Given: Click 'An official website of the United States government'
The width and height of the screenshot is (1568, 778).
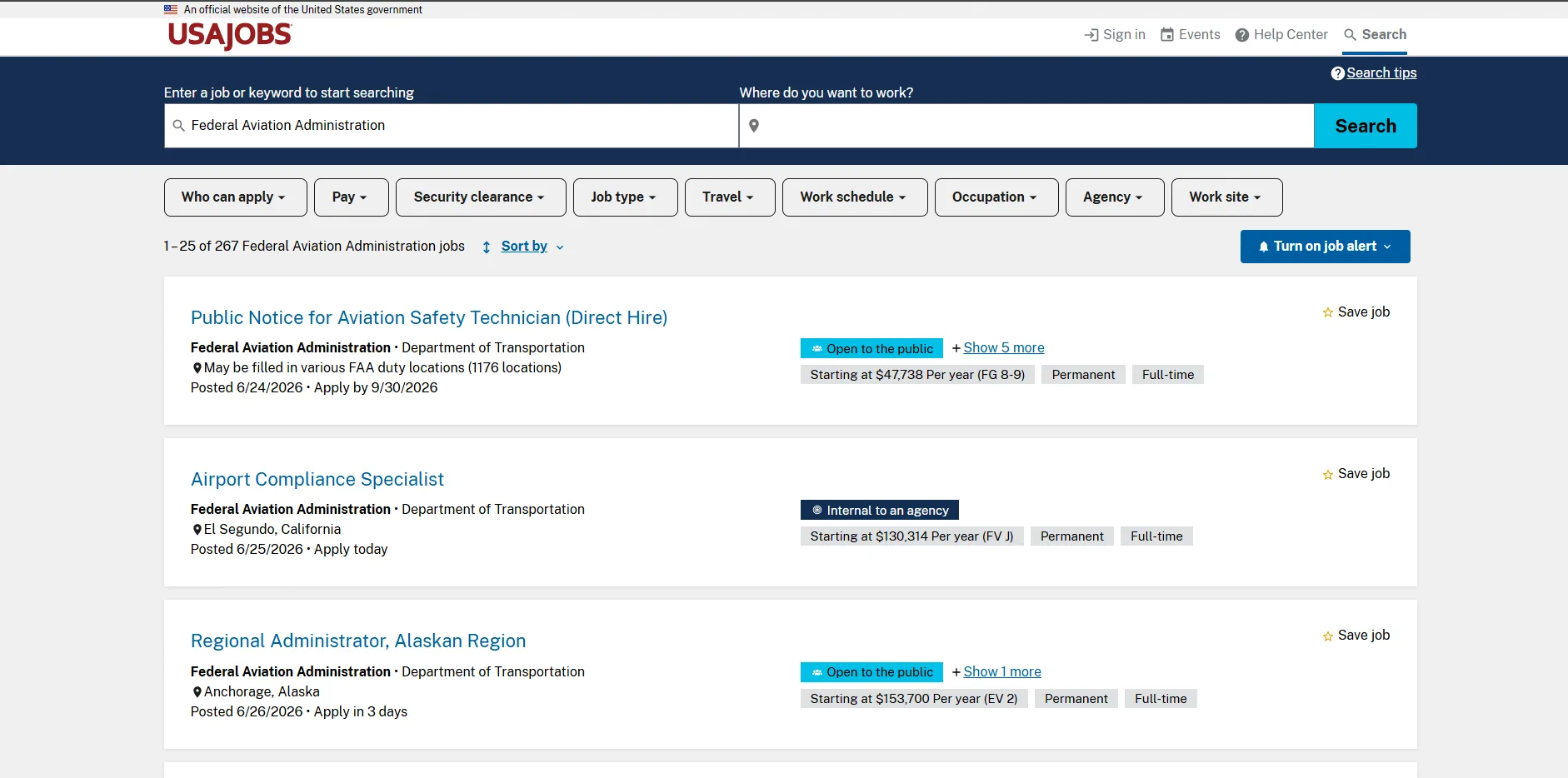Looking at the screenshot, I should coord(302,10).
